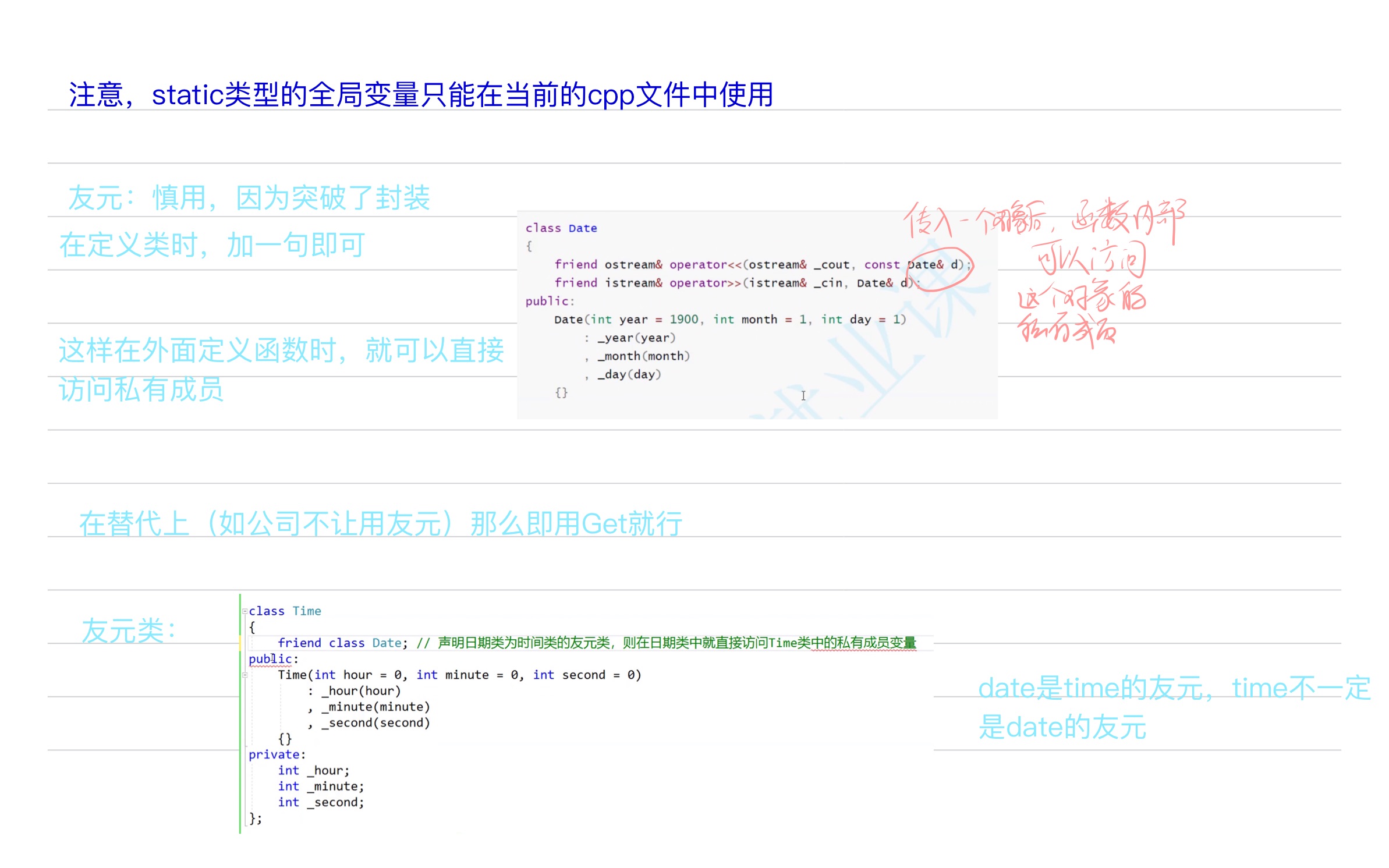This screenshot has height=868, width=1389.
Task: Collapse the class Time code fold
Action: [245, 611]
